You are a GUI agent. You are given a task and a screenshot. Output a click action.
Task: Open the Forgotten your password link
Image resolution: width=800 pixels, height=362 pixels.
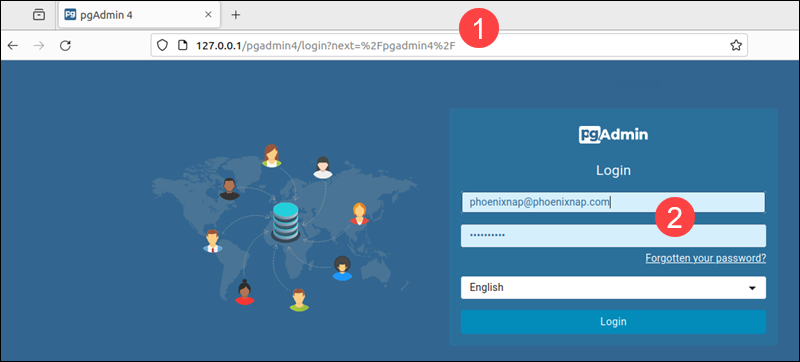click(x=706, y=258)
